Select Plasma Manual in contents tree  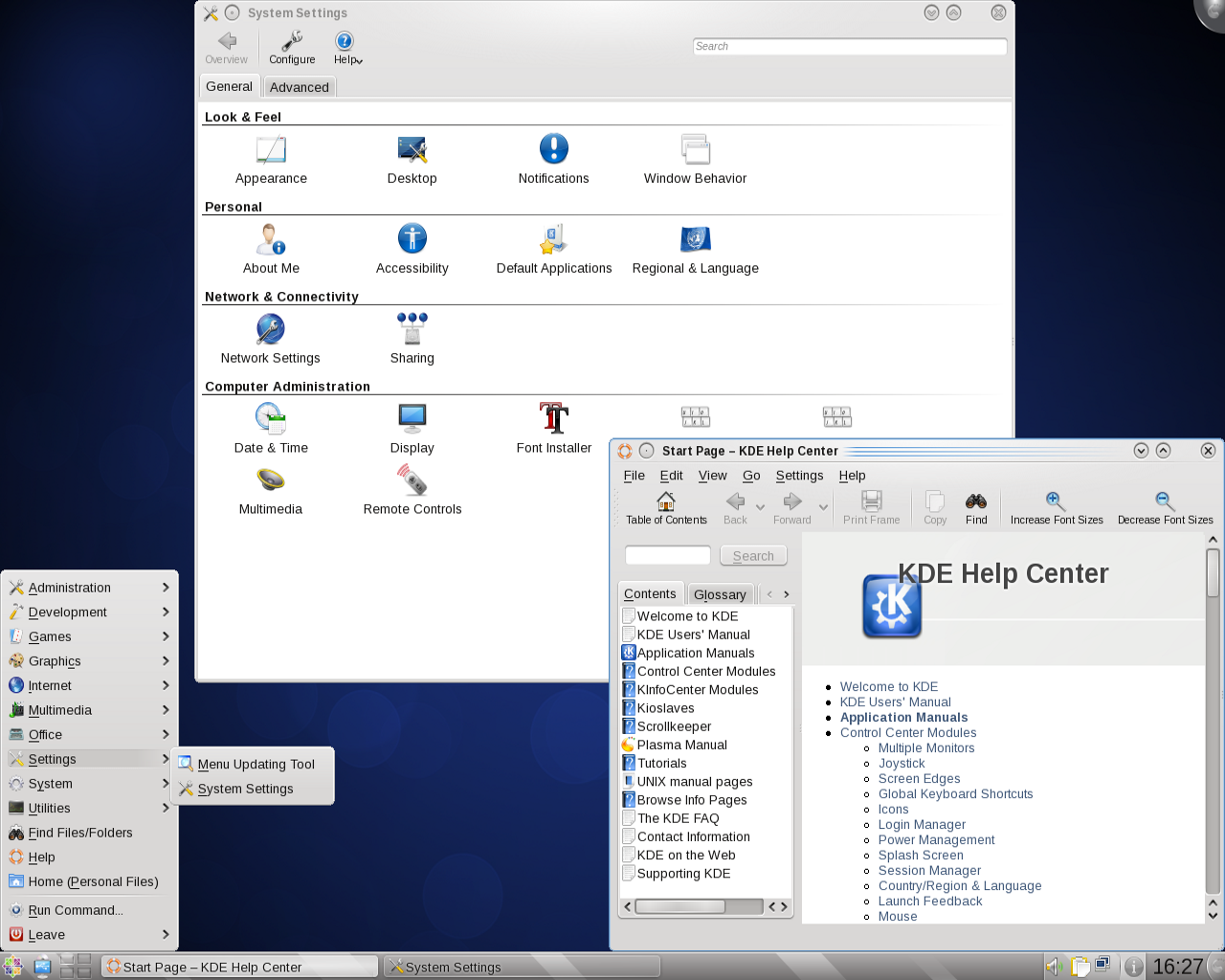(x=675, y=745)
